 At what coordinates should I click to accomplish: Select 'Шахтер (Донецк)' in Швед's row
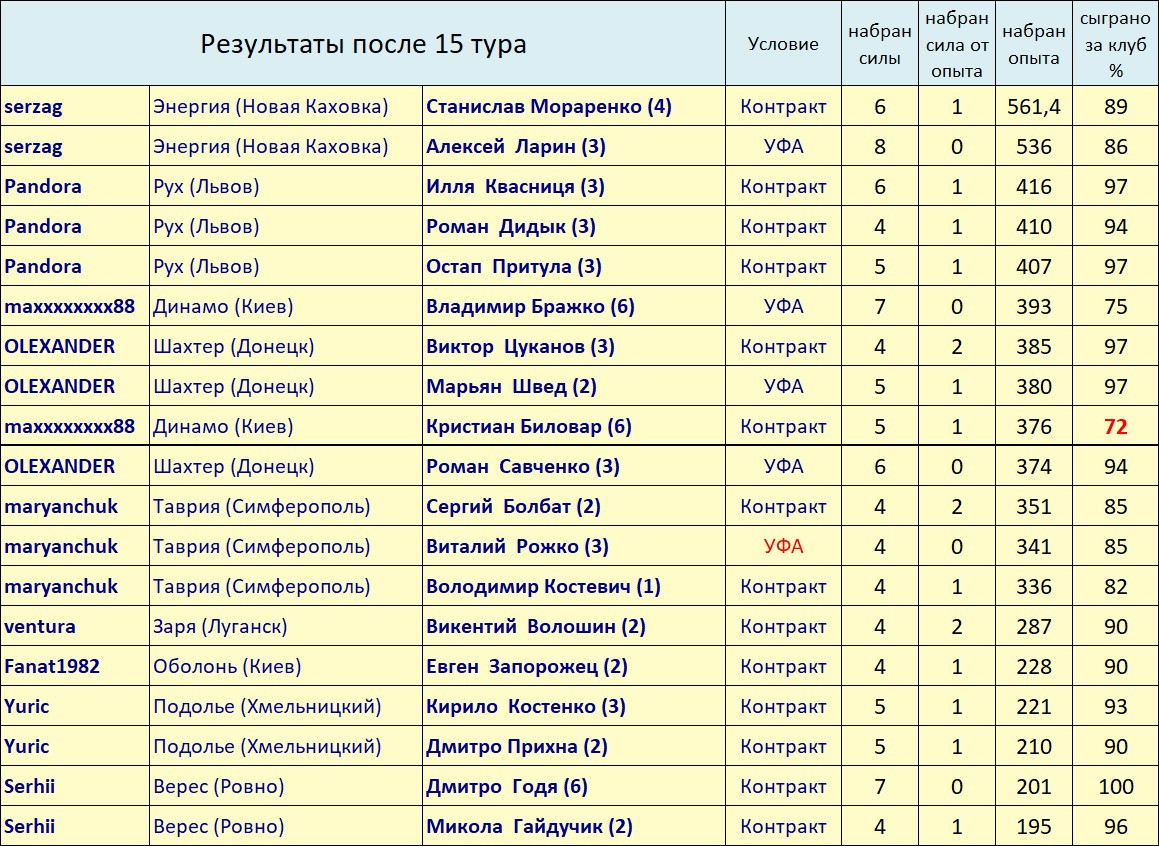point(234,386)
